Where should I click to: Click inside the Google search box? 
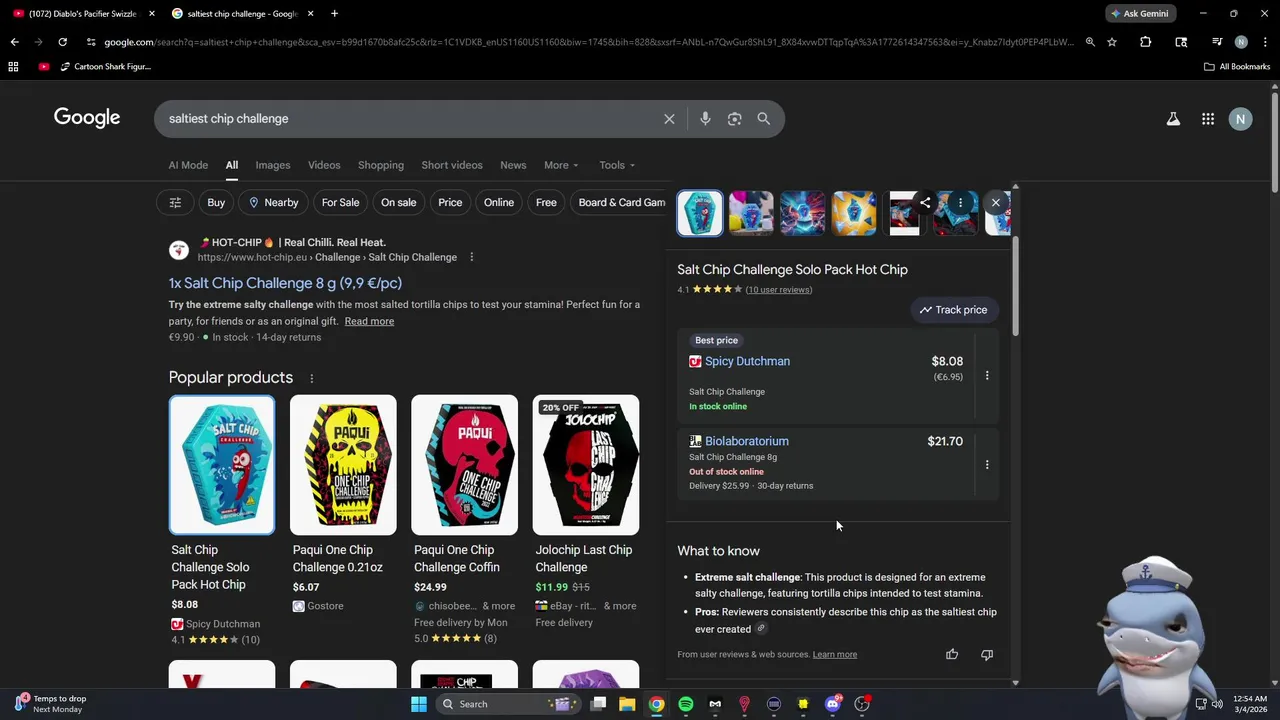coord(410,119)
